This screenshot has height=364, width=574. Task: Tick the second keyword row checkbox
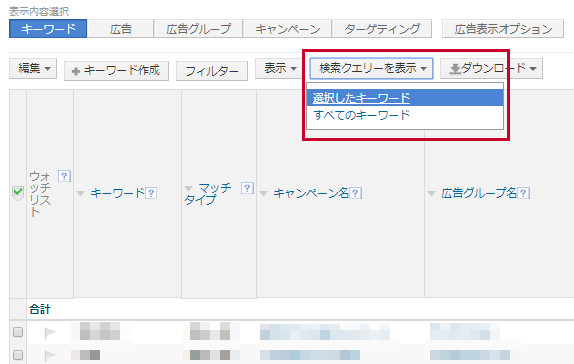(18, 355)
